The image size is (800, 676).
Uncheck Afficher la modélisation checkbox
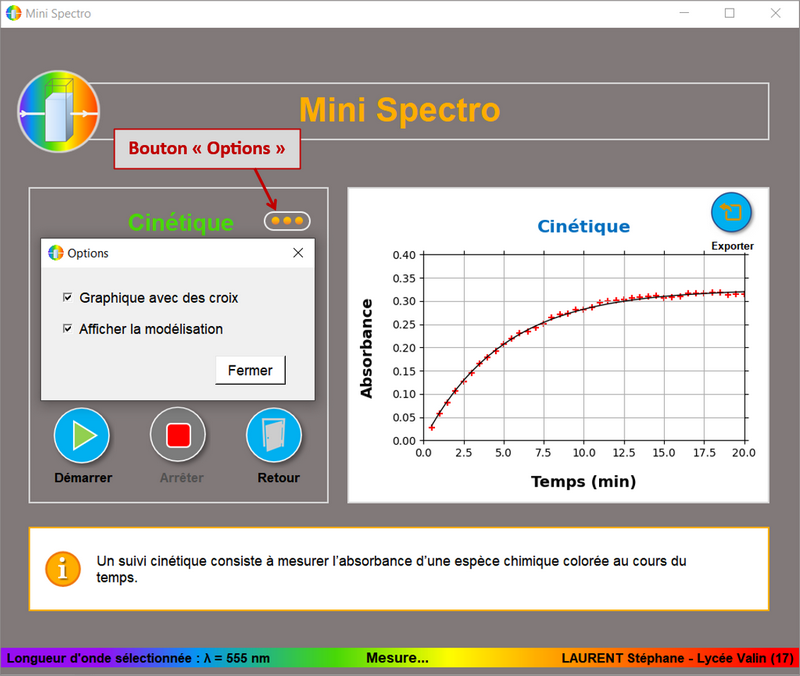(x=67, y=329)
